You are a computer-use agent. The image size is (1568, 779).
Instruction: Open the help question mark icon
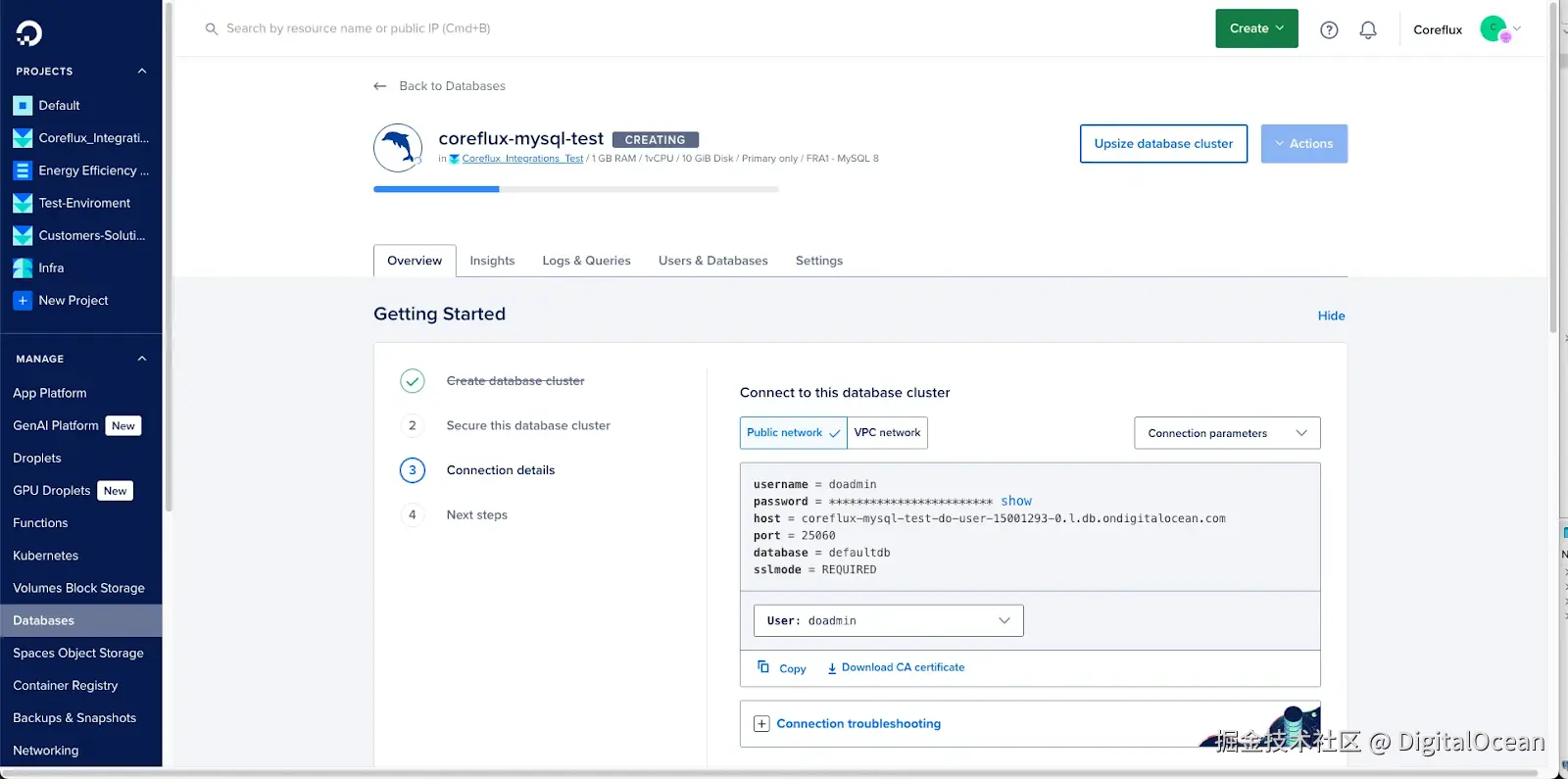tap(1329, 30)
